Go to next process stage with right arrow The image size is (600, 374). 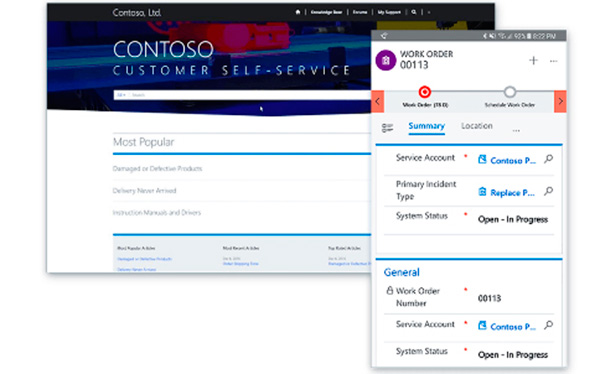[560, 101]
